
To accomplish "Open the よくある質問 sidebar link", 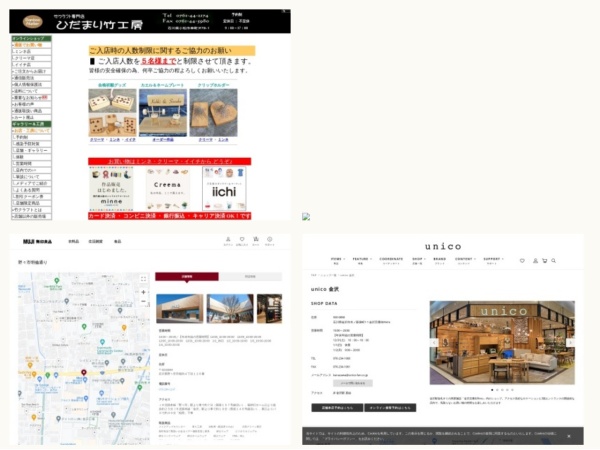I will click(x=31, y=190).
